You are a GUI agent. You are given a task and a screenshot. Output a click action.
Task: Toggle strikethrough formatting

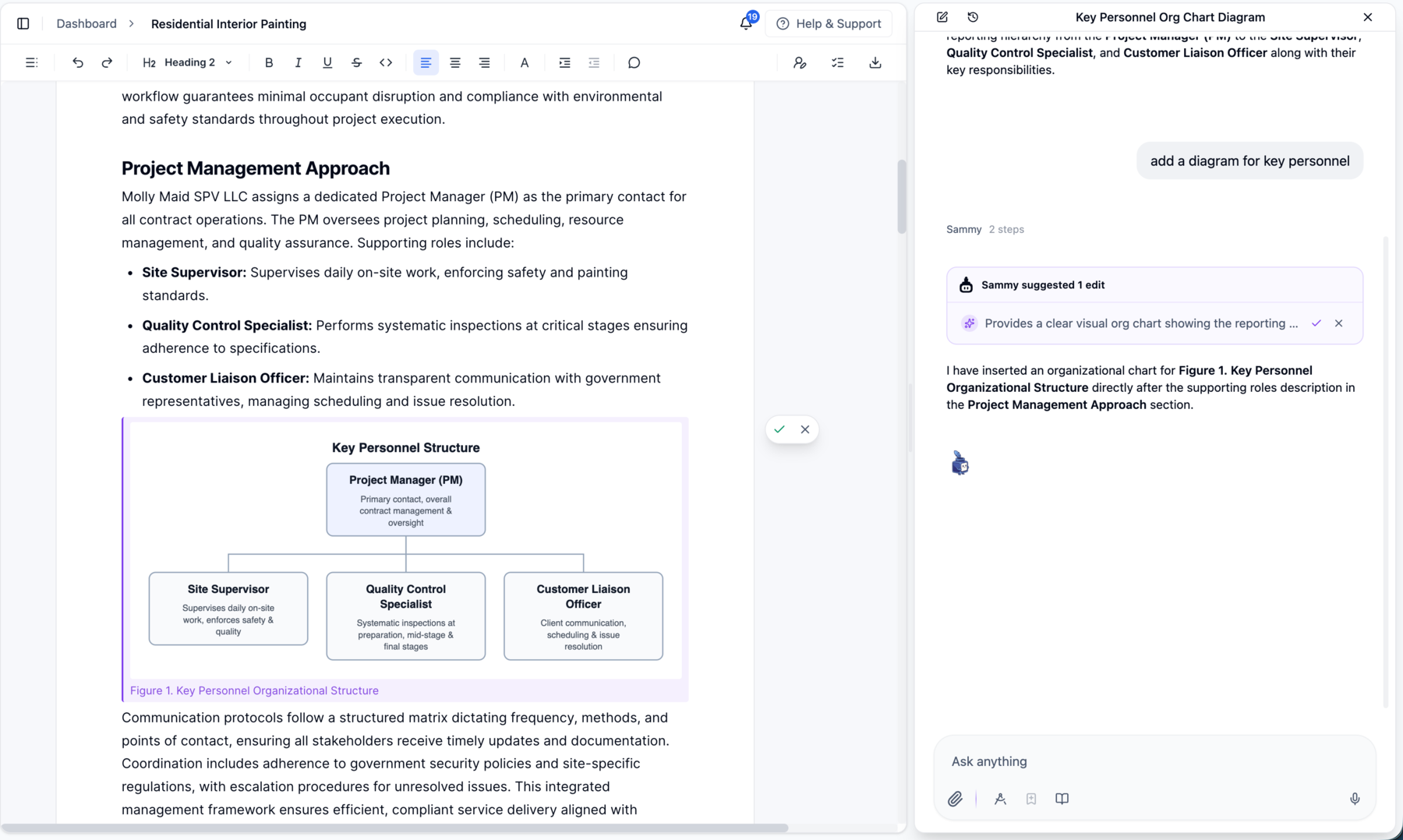(356, 62)
